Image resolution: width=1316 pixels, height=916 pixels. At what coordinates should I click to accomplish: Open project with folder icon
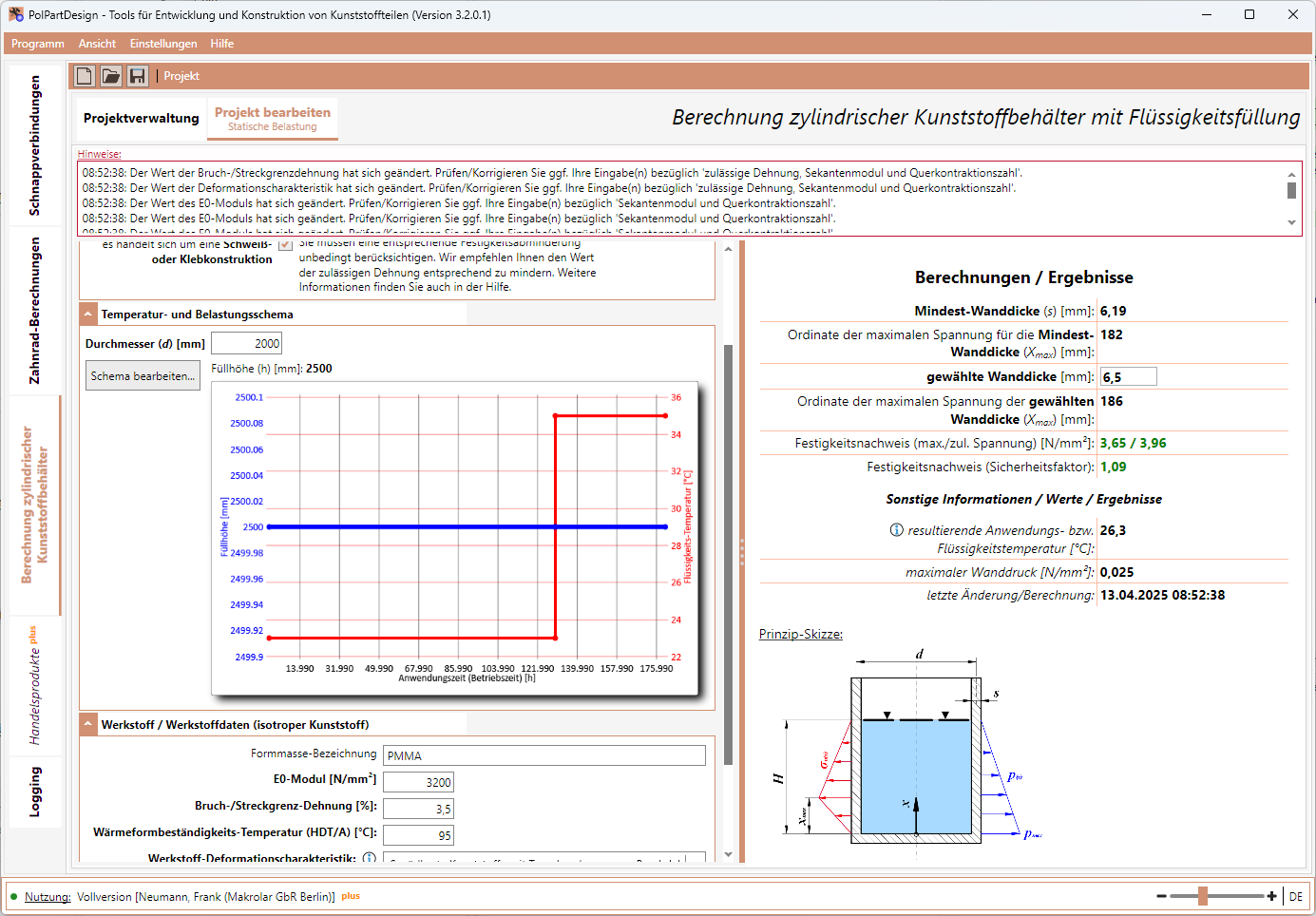pos(111,76)
